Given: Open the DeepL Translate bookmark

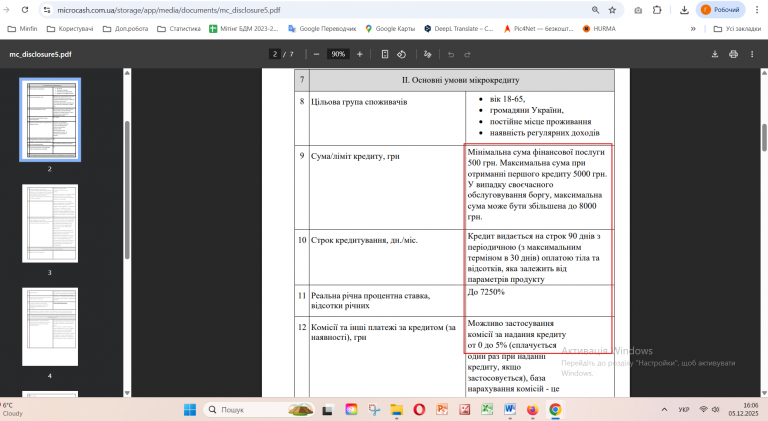Looking at the screenshot, I should tap(458, 29).
